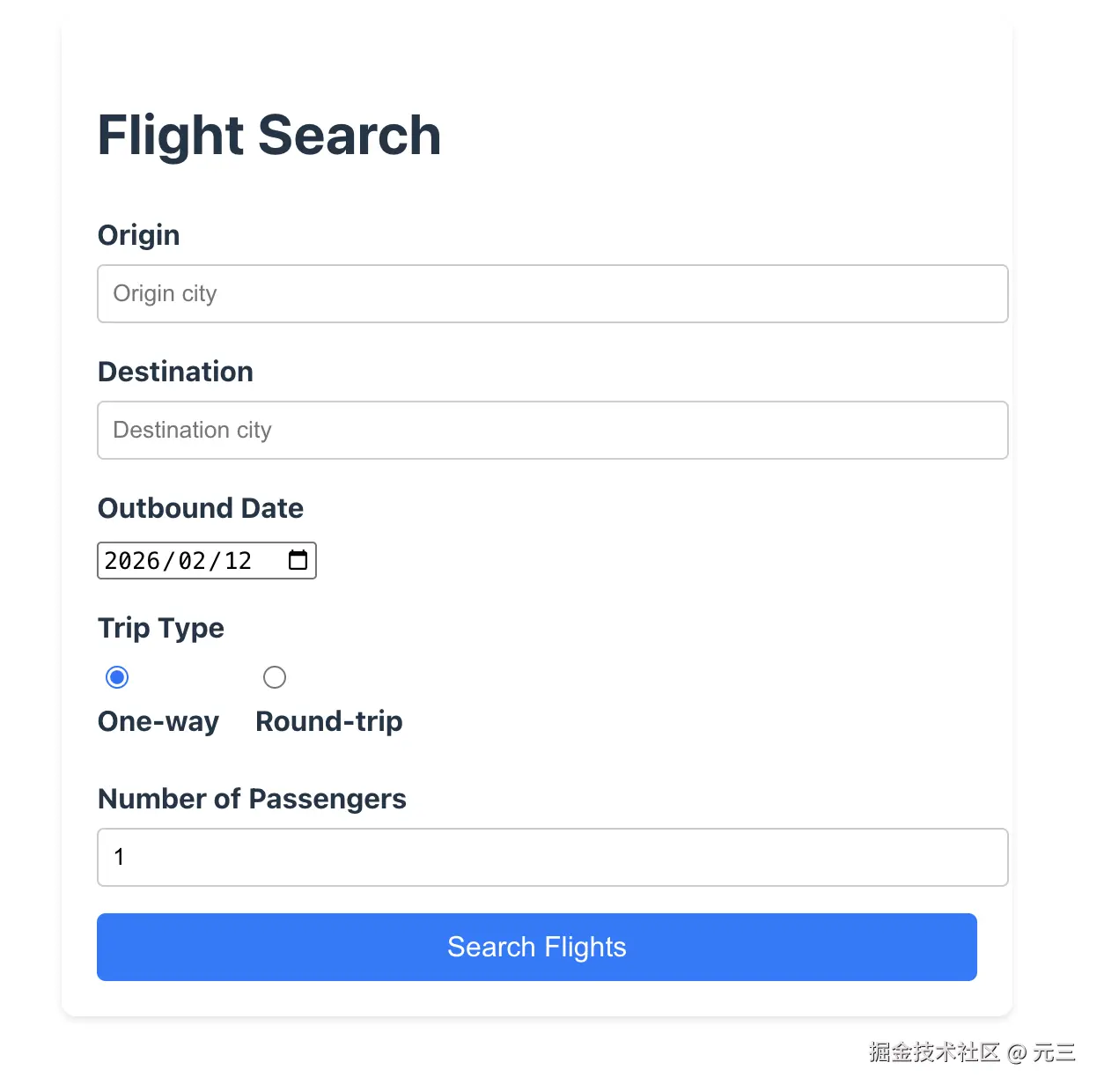Select the day segment 12 in the date

tap(238, 561)
